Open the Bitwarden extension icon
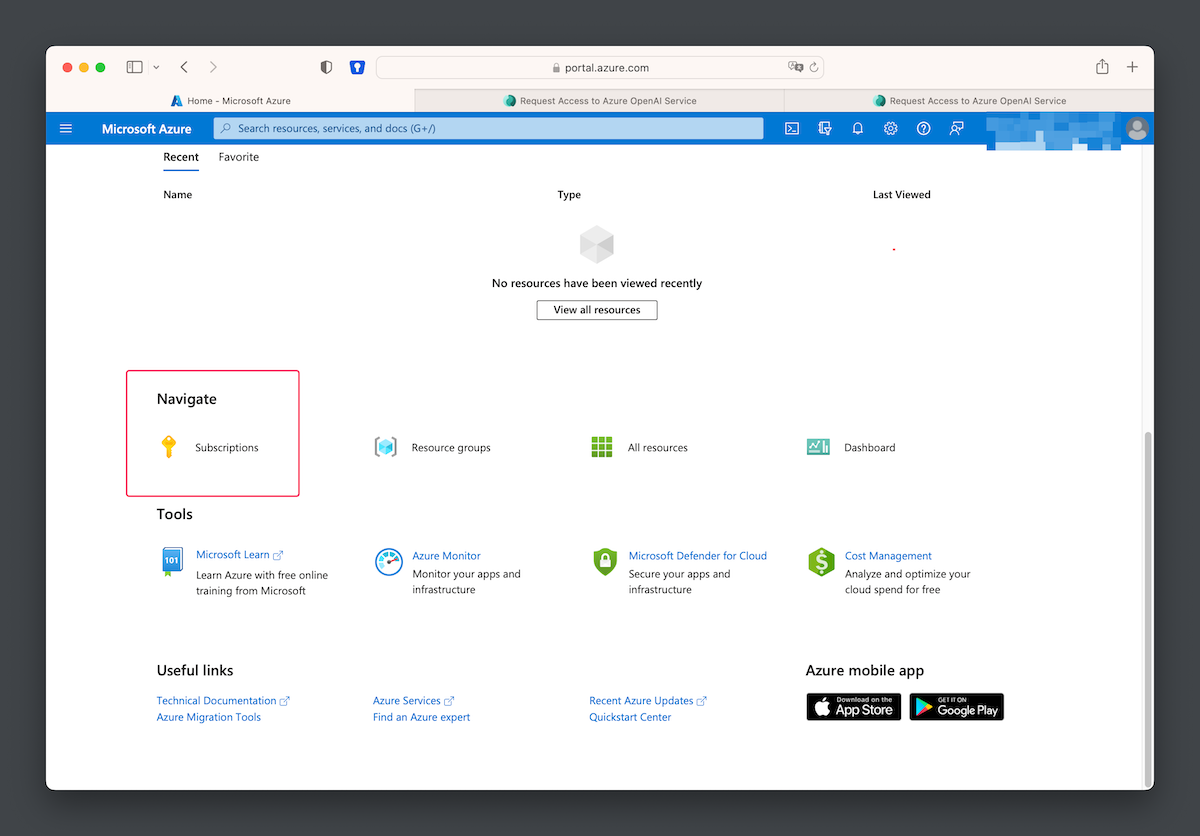1200x836 pixels. coord(357,67)
